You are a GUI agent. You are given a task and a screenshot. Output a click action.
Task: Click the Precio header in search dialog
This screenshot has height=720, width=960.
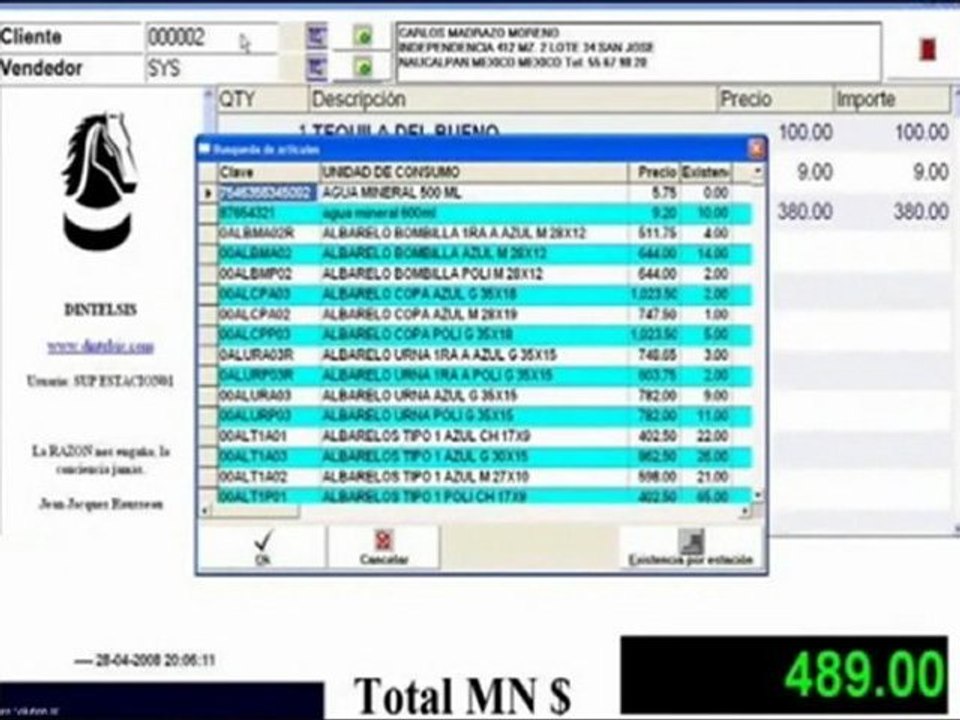point(654,172)
